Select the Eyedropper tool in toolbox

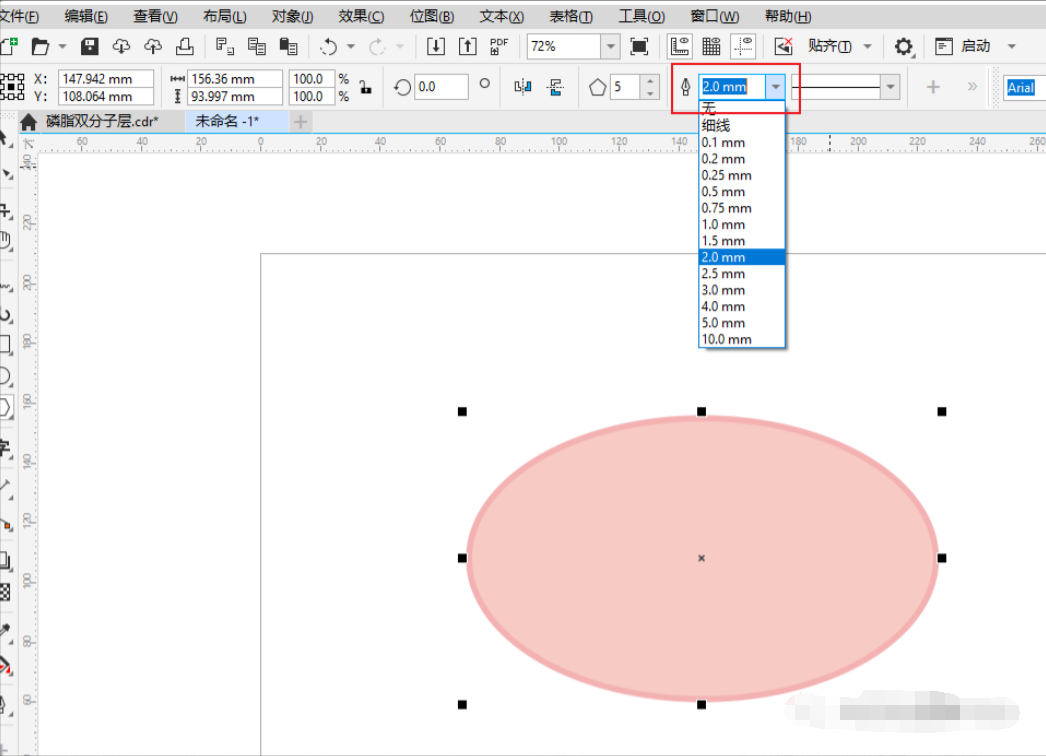pos(5,631)
